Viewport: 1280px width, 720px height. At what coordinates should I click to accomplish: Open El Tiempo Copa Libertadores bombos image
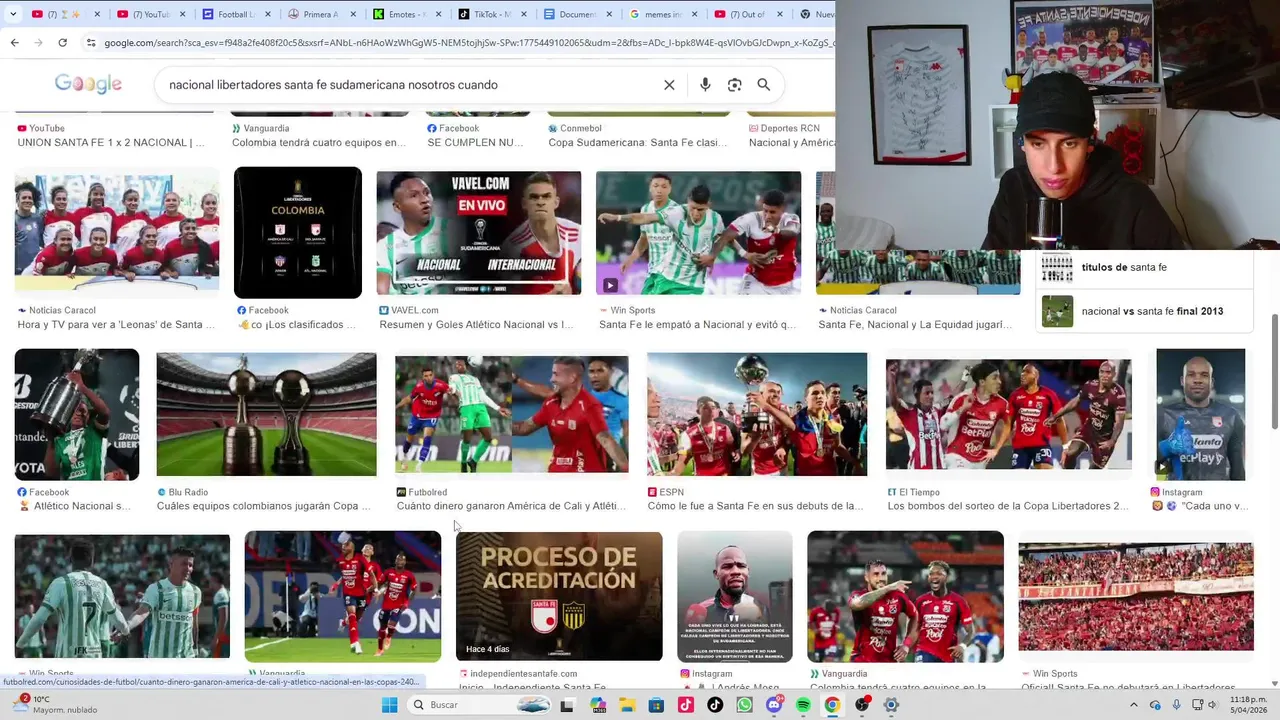(x=1008, y=414)
